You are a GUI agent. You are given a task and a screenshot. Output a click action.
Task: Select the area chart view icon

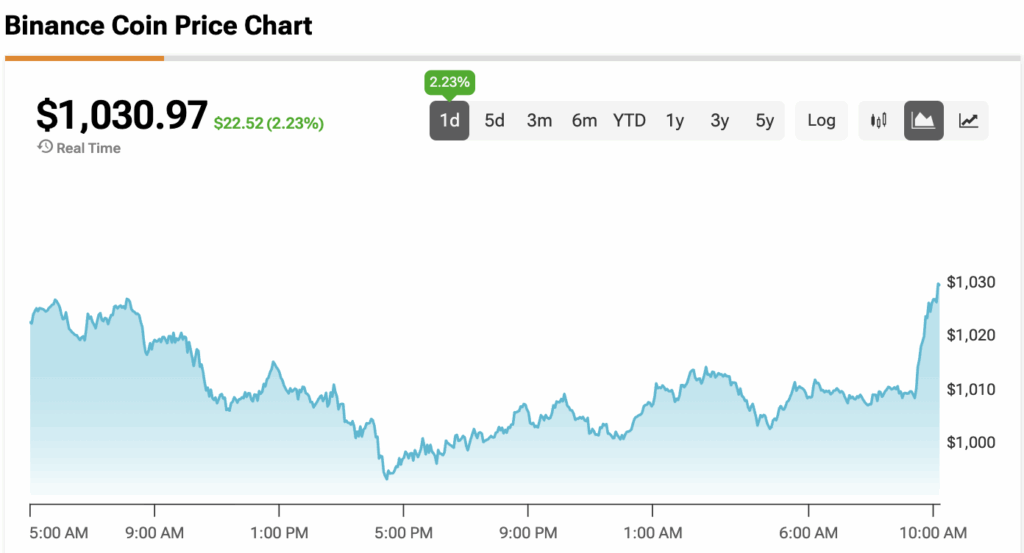pos(924,121)
